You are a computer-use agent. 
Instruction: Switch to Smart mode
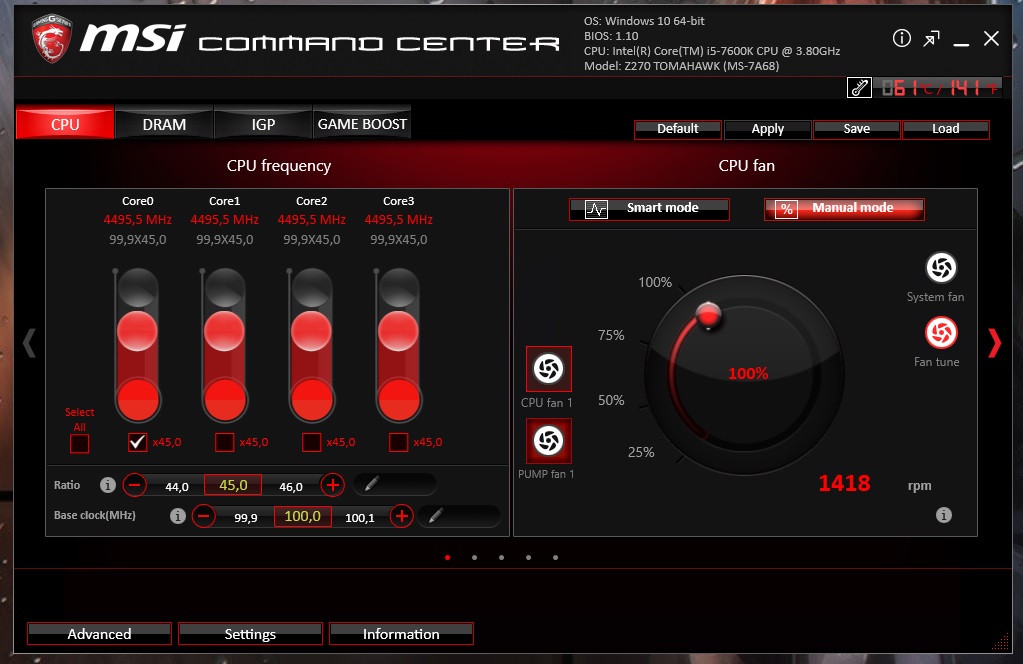649,209
